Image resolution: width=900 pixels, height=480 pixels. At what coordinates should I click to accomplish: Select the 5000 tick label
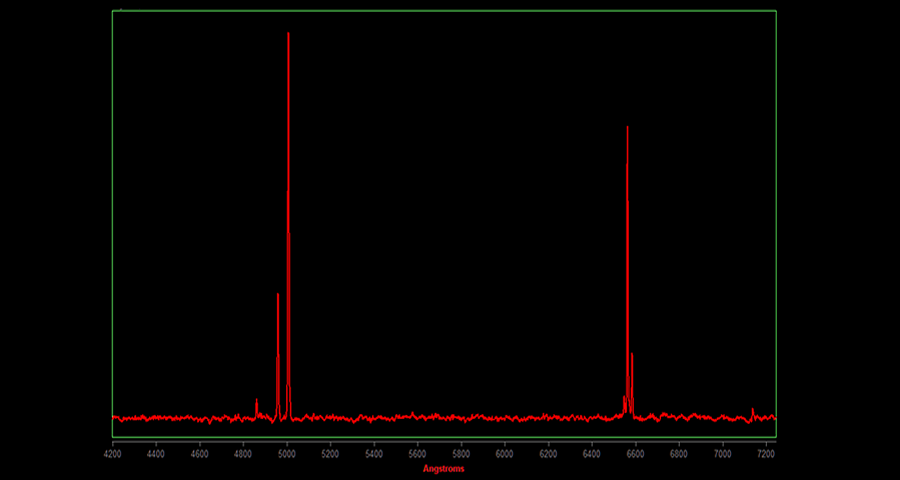pos(287,454)
